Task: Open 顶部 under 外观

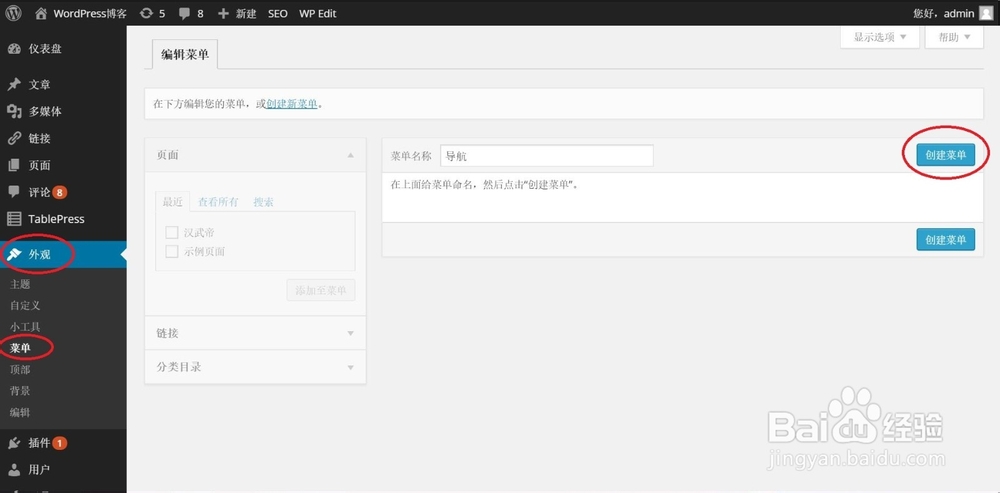Action: point(20,370)
